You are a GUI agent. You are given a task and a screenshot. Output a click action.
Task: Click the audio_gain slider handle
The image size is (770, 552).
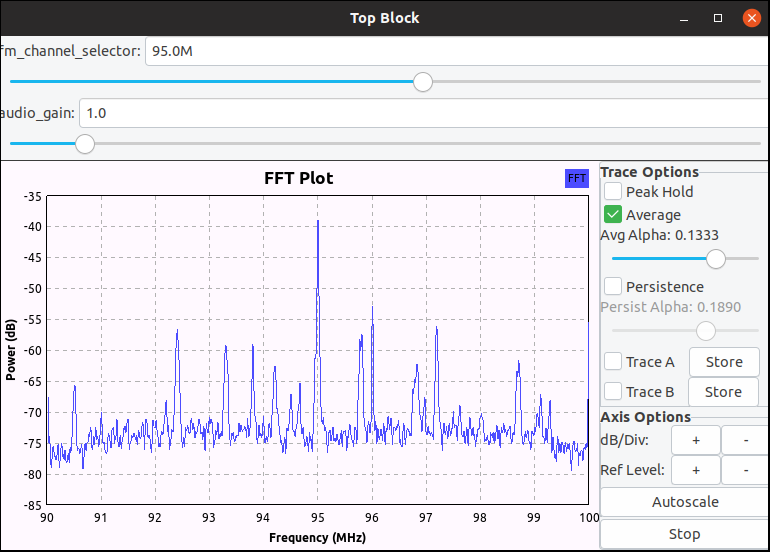85,144
